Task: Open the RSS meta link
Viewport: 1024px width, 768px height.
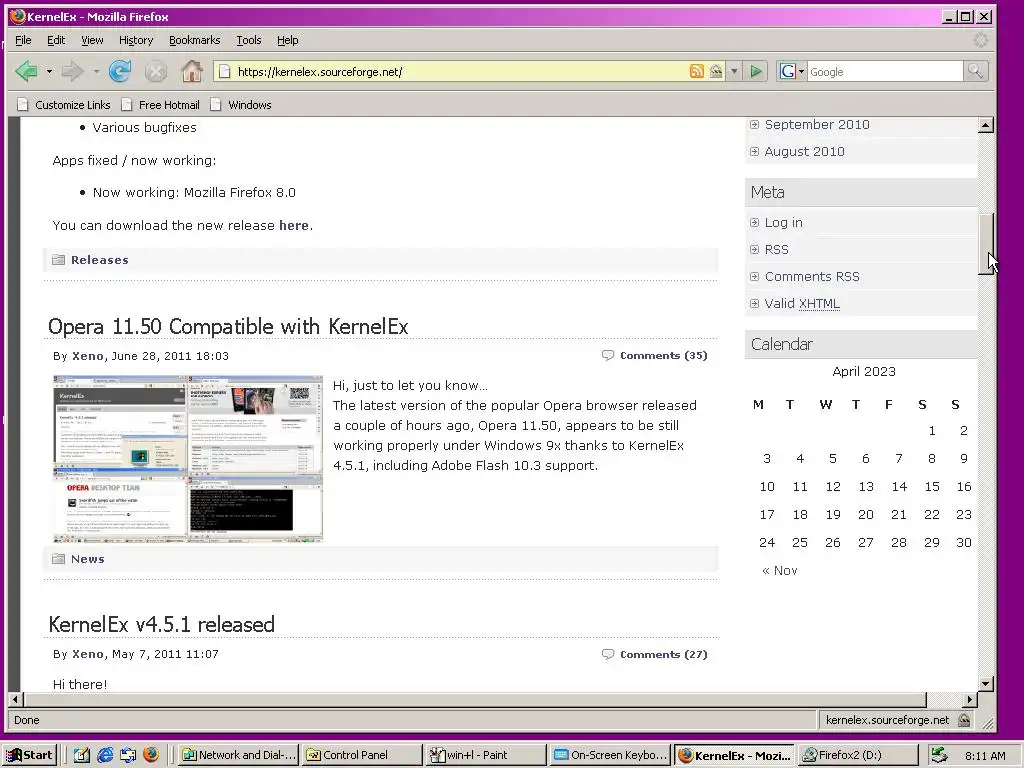Action: (776, 249)
